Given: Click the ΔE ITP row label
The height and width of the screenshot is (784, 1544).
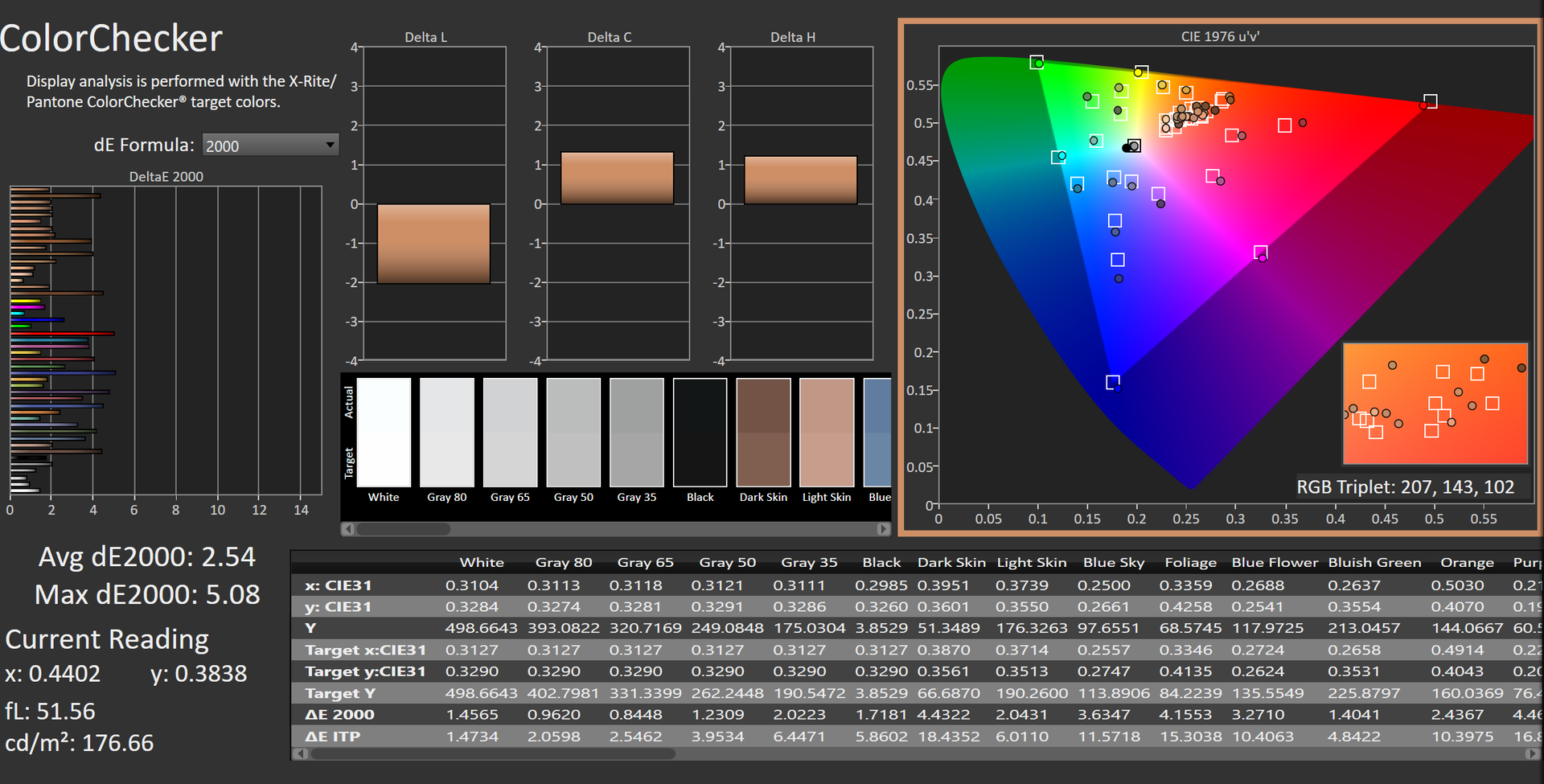Looking at the screenshot, I should click(x=333, y=737).
